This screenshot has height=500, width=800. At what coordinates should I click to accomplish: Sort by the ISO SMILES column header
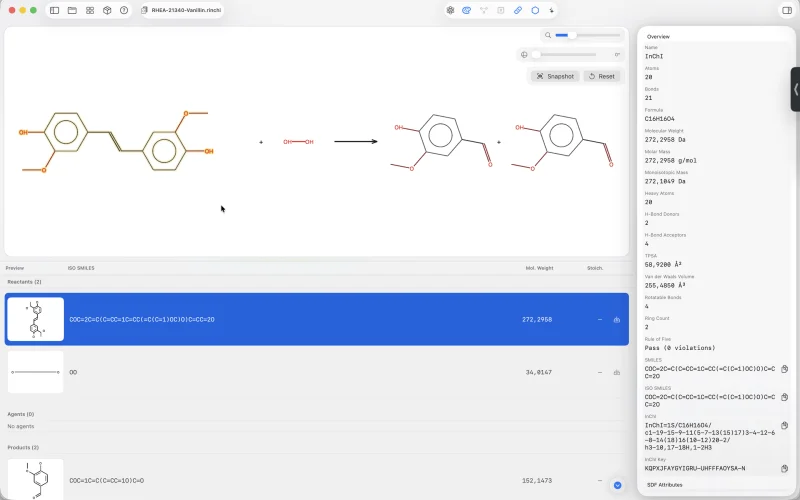pos(81,268)
